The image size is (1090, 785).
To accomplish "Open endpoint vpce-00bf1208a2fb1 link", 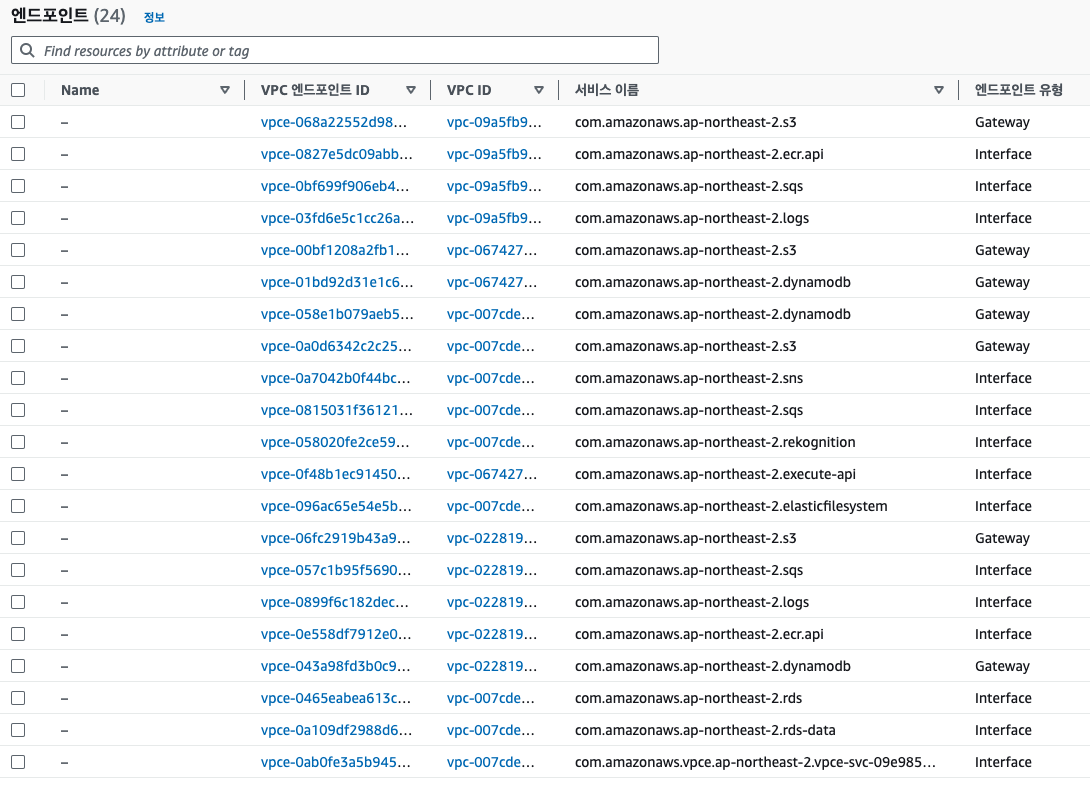I will (x=334, y=250).
